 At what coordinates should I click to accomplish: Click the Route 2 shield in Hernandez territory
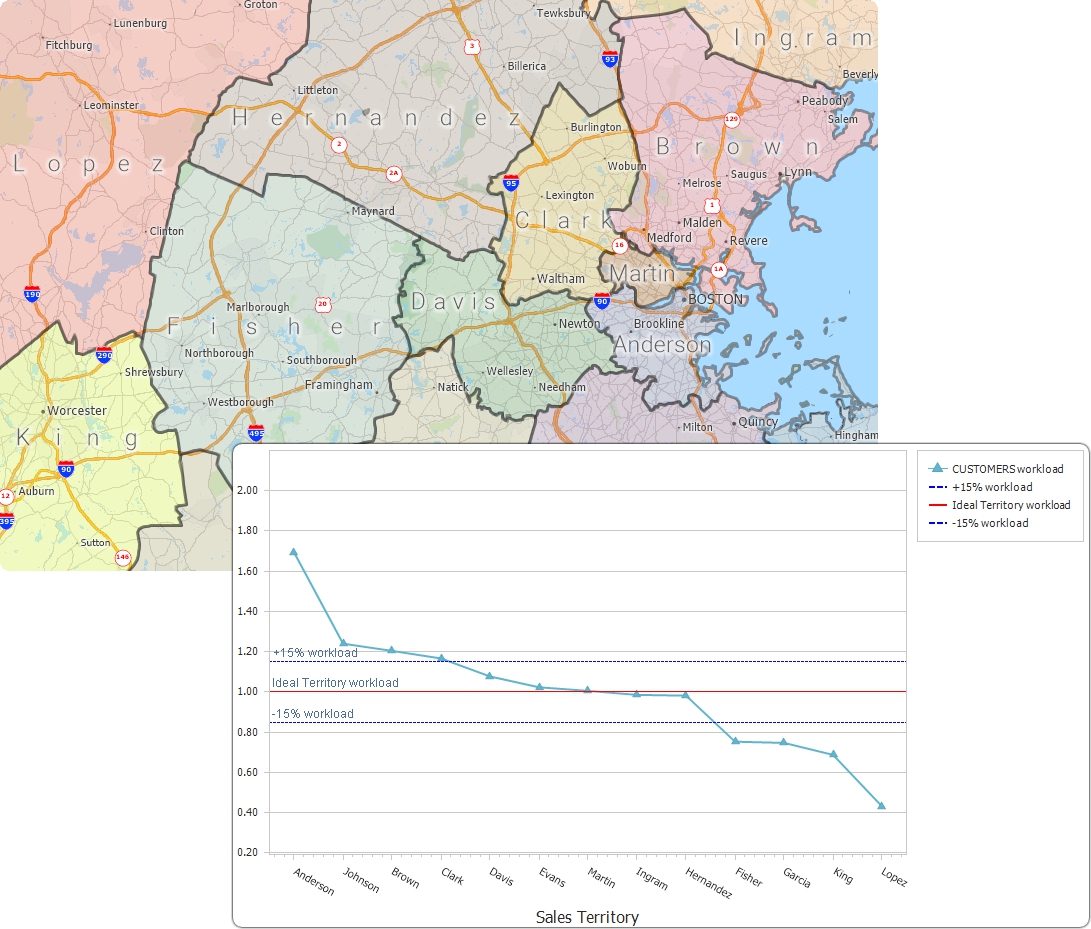(x=339, y=143)
